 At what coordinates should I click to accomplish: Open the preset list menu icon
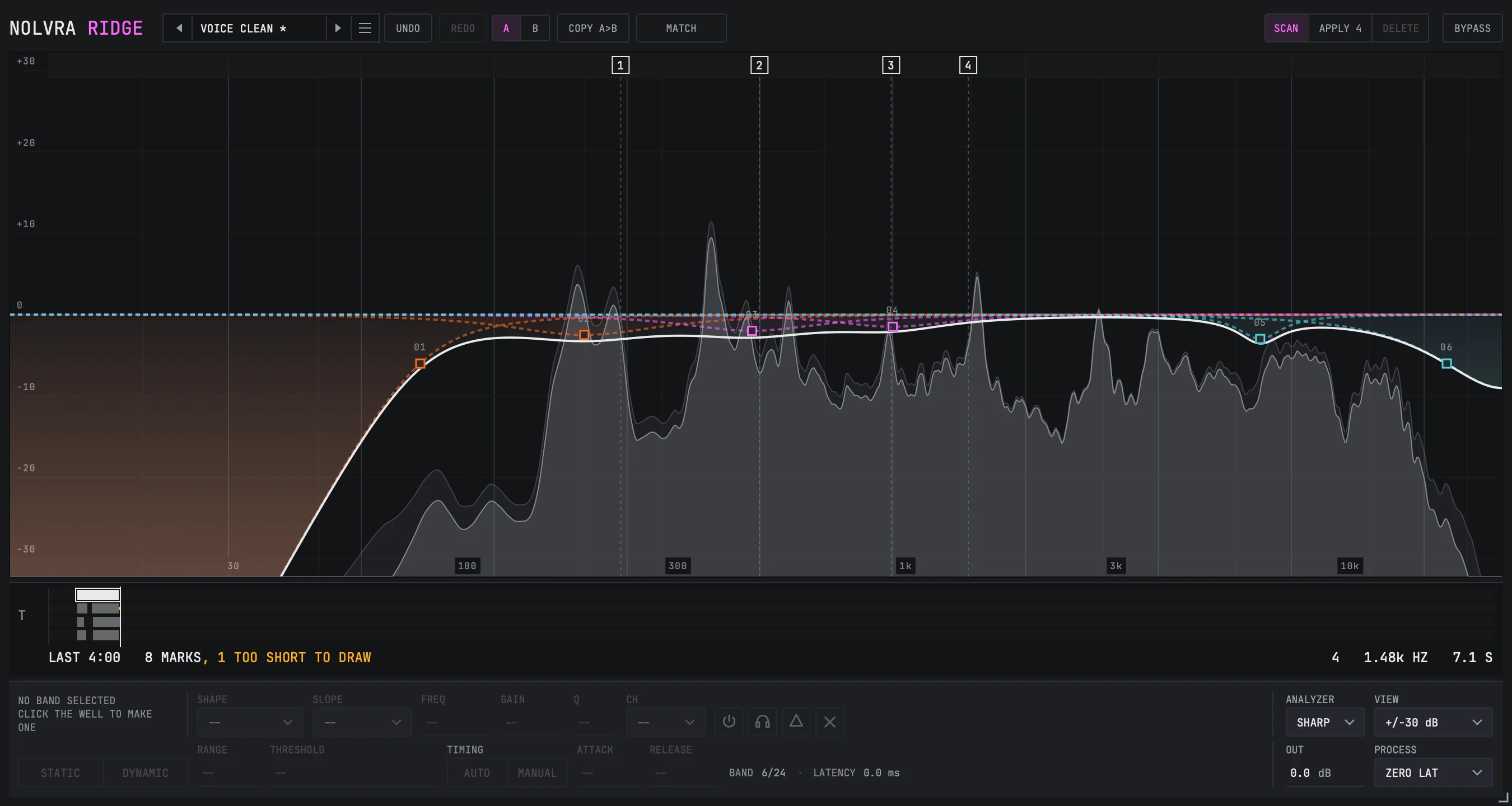[365, 28]
